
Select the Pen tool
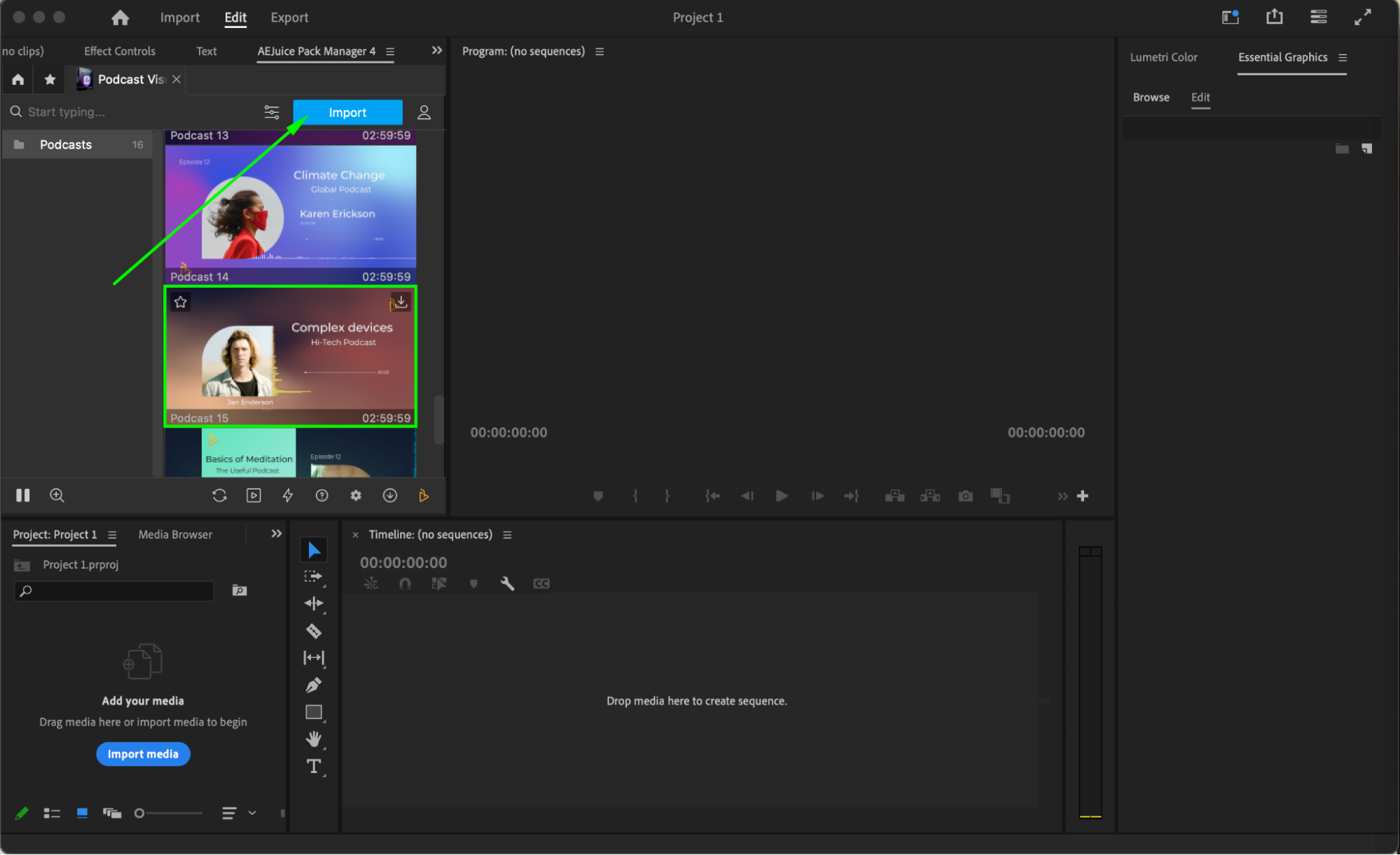coord(314,685)
